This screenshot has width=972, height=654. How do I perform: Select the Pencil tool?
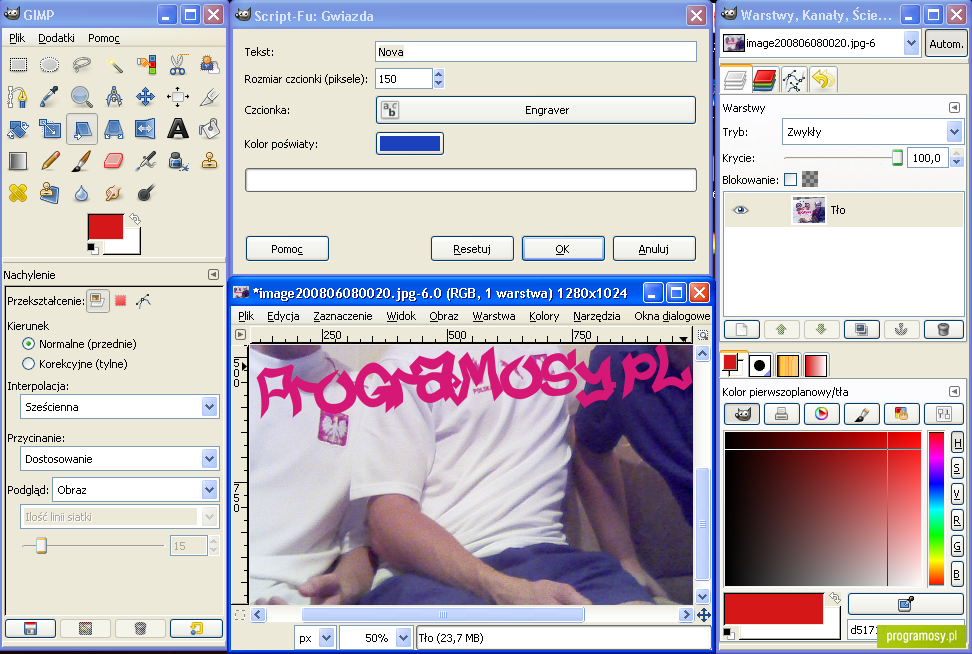pyautogui.click(x=50, y=161)
